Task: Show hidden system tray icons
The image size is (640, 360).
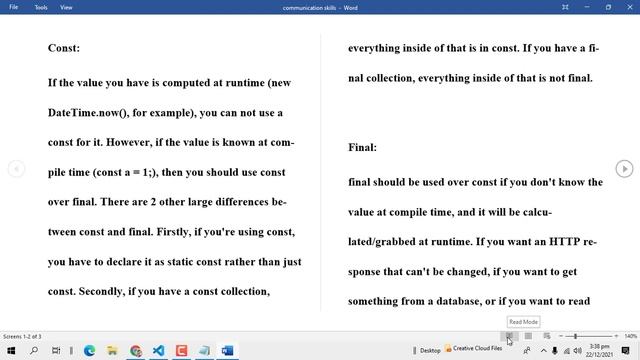Action: 543,351
